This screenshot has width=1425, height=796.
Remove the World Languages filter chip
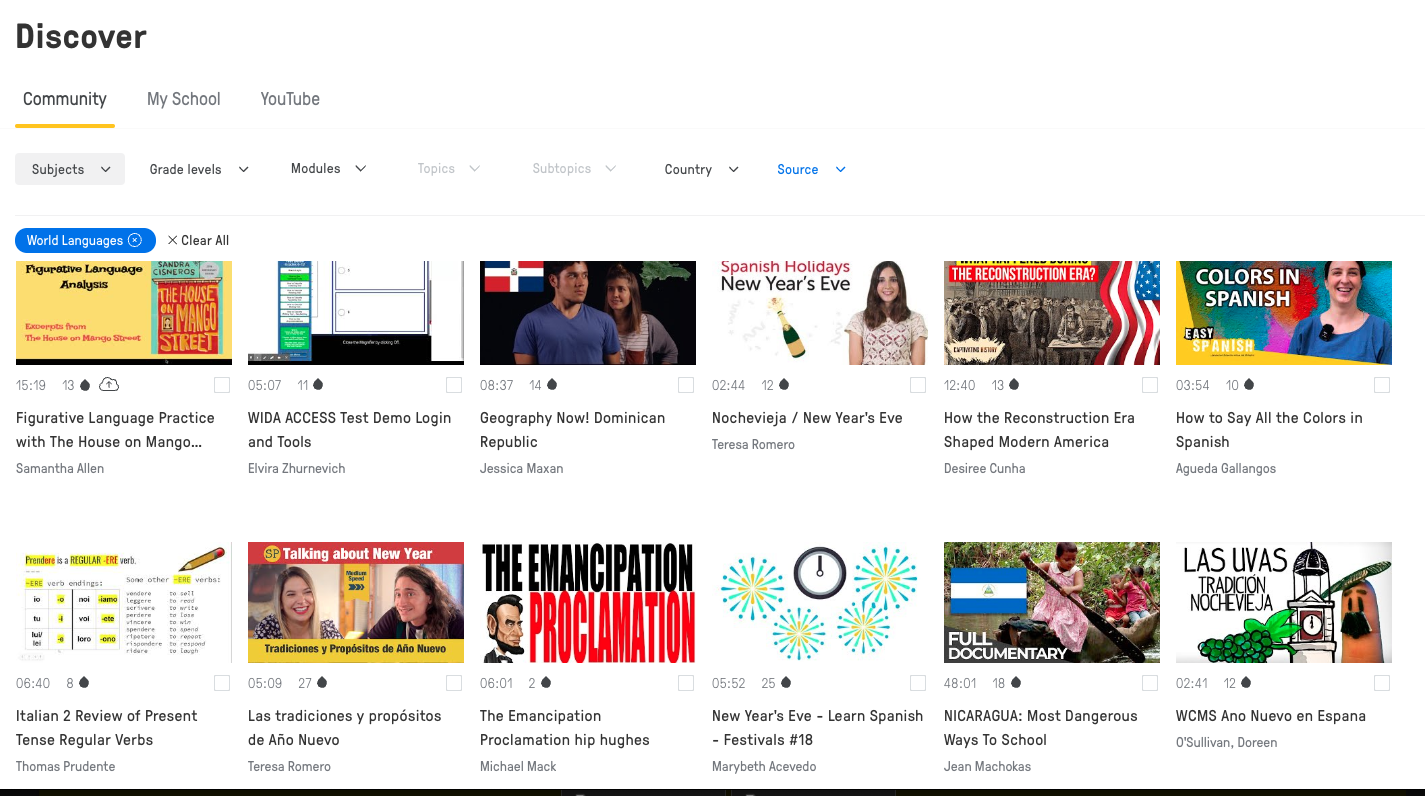tap(137, 240)
